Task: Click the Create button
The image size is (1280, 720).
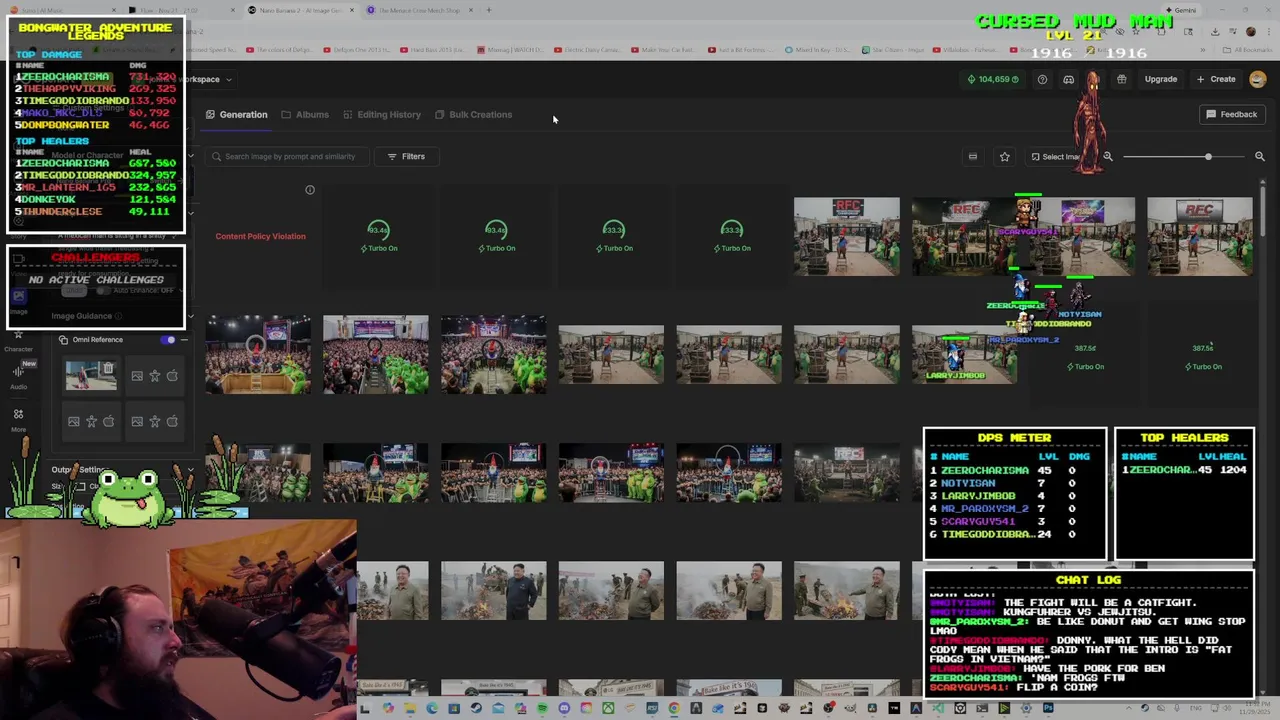Action: [1216, 79]
